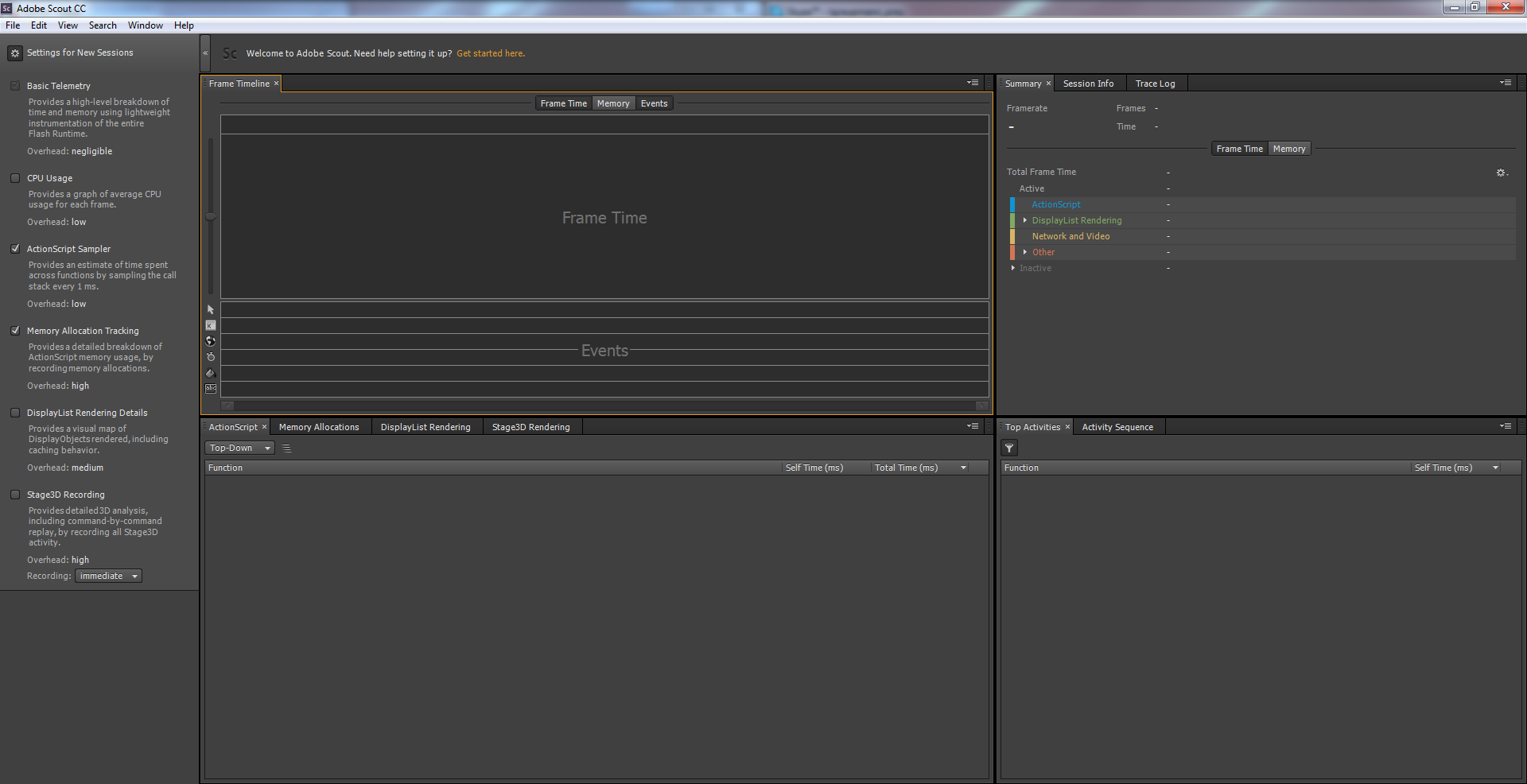
Task: Click the Adobe Scout title bar app icon
Action: click(6, 8)
